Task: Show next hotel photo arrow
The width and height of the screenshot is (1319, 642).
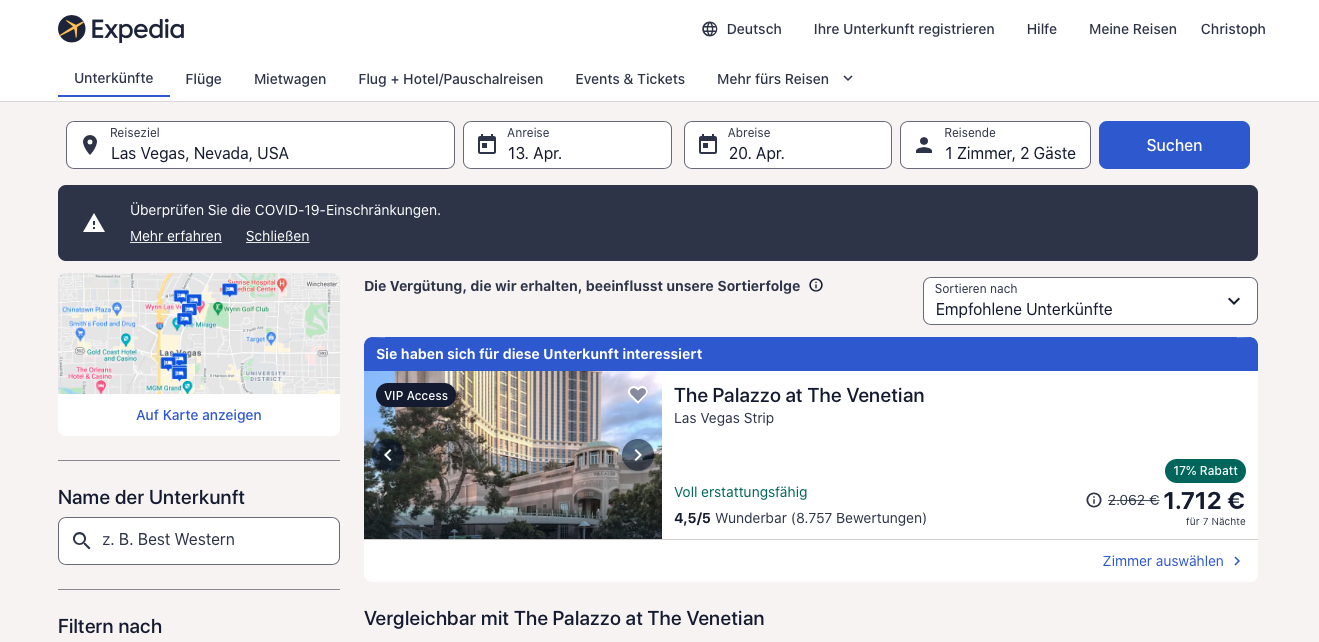Action: (638, 455)
